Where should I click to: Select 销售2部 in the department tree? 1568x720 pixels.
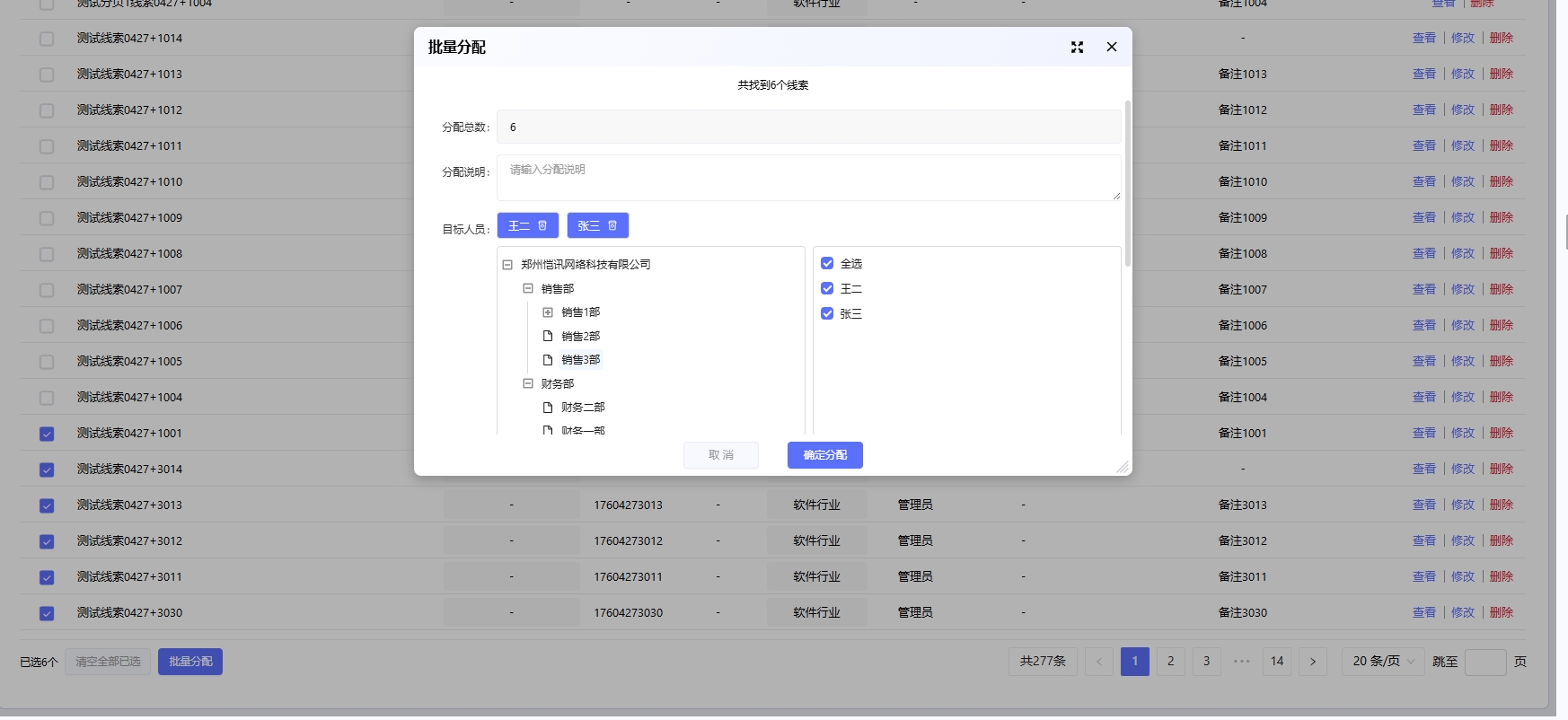coord(580,337)
